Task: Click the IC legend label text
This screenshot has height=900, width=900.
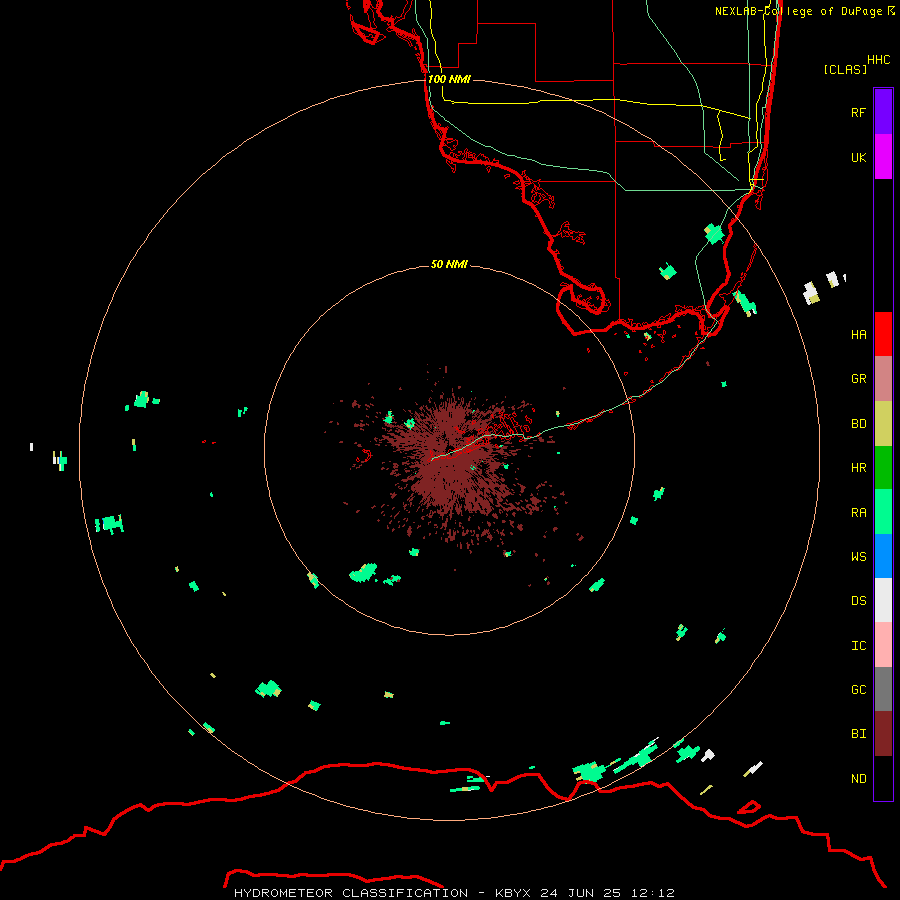Action: tap(858, 646)
